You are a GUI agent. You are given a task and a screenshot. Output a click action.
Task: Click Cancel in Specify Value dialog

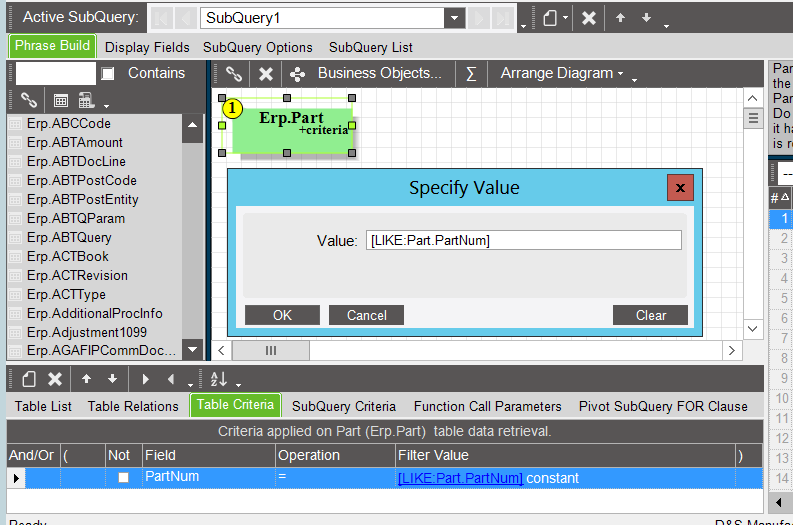[366, 315]
